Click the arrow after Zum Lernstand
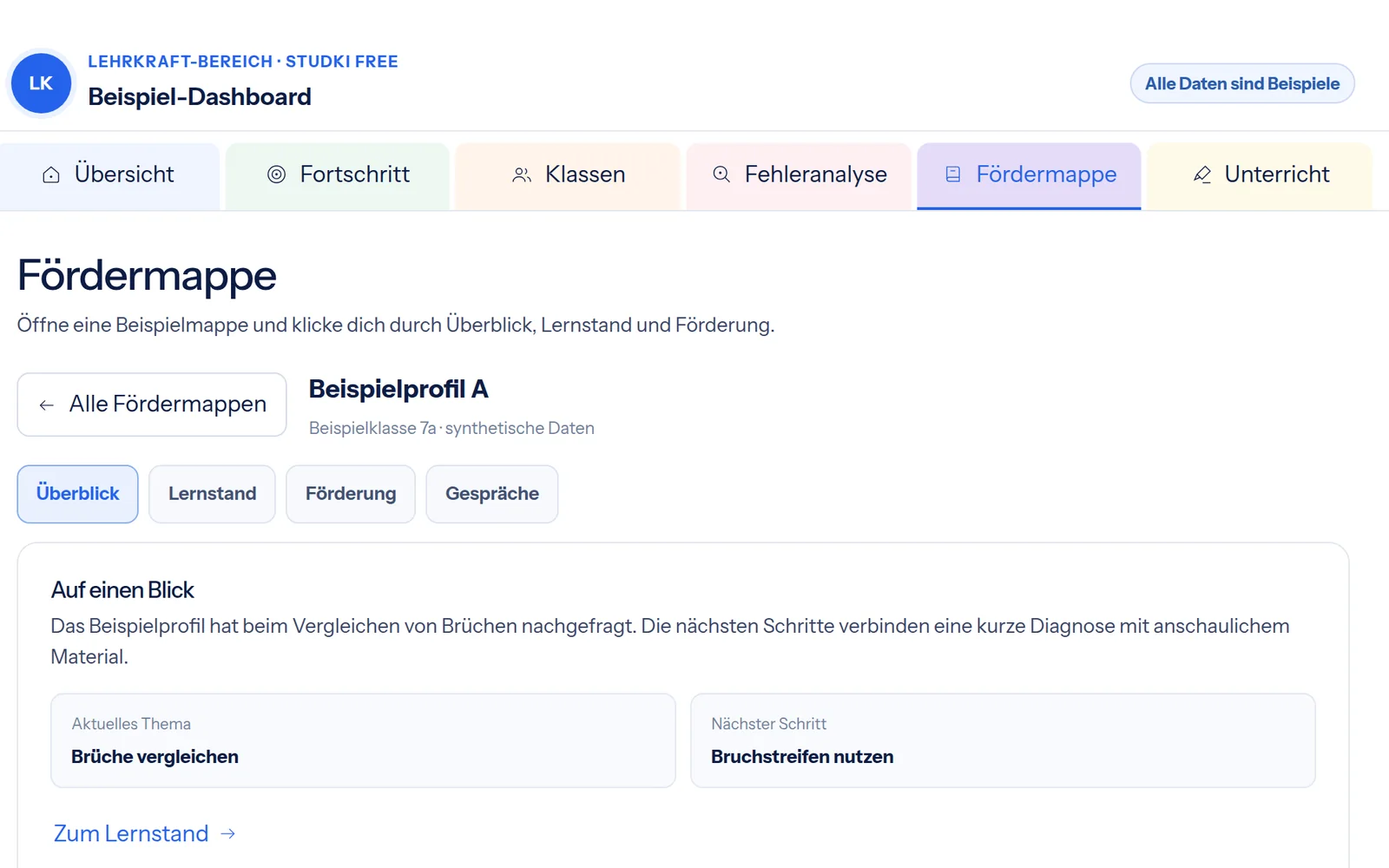 point(228,834)
